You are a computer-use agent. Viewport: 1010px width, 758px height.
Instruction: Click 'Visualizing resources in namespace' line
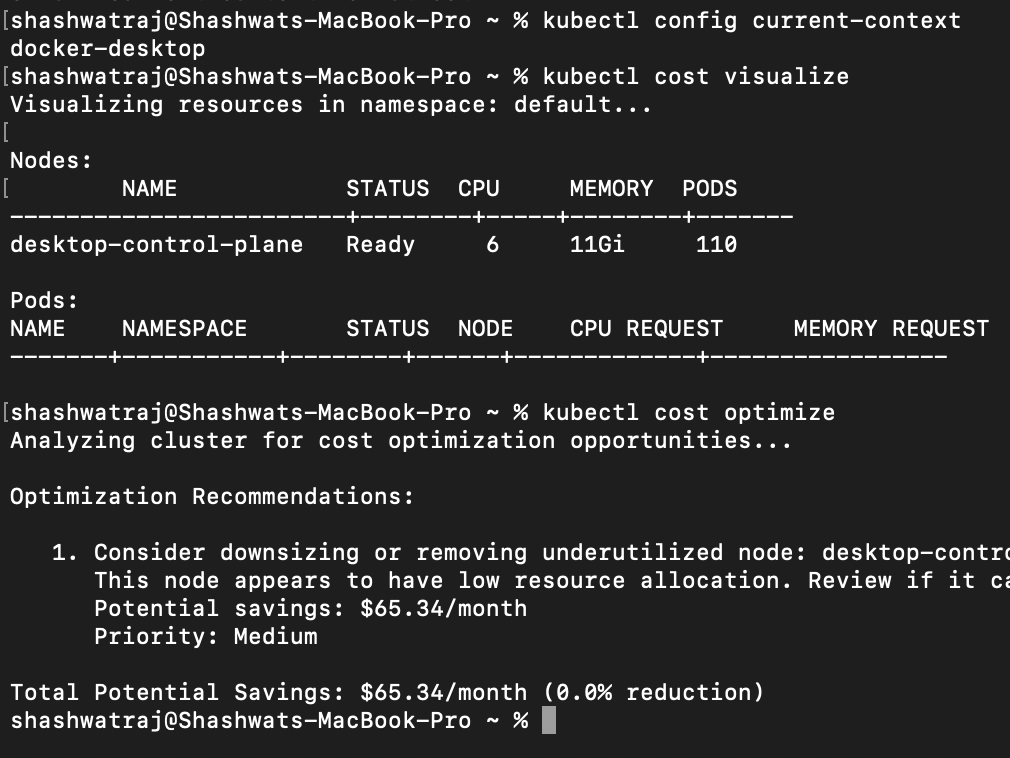pyautogui.click(x=331, y=104)
